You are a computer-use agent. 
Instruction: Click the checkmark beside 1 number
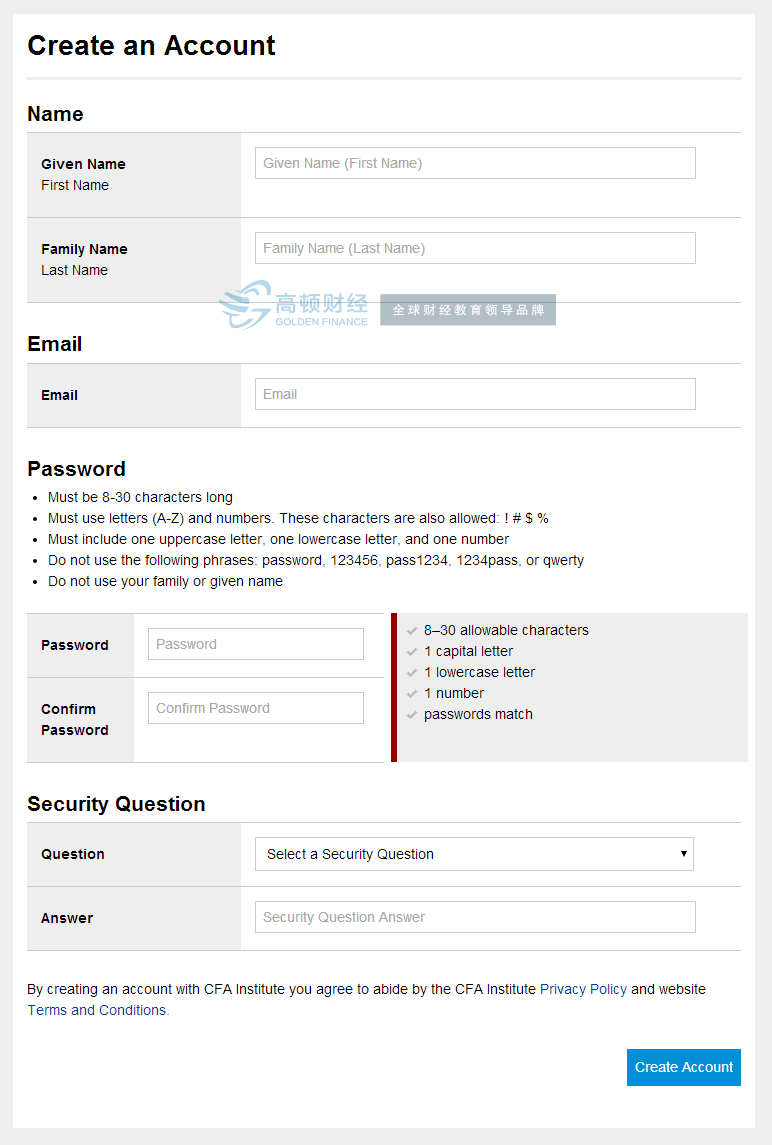point(412,694)
